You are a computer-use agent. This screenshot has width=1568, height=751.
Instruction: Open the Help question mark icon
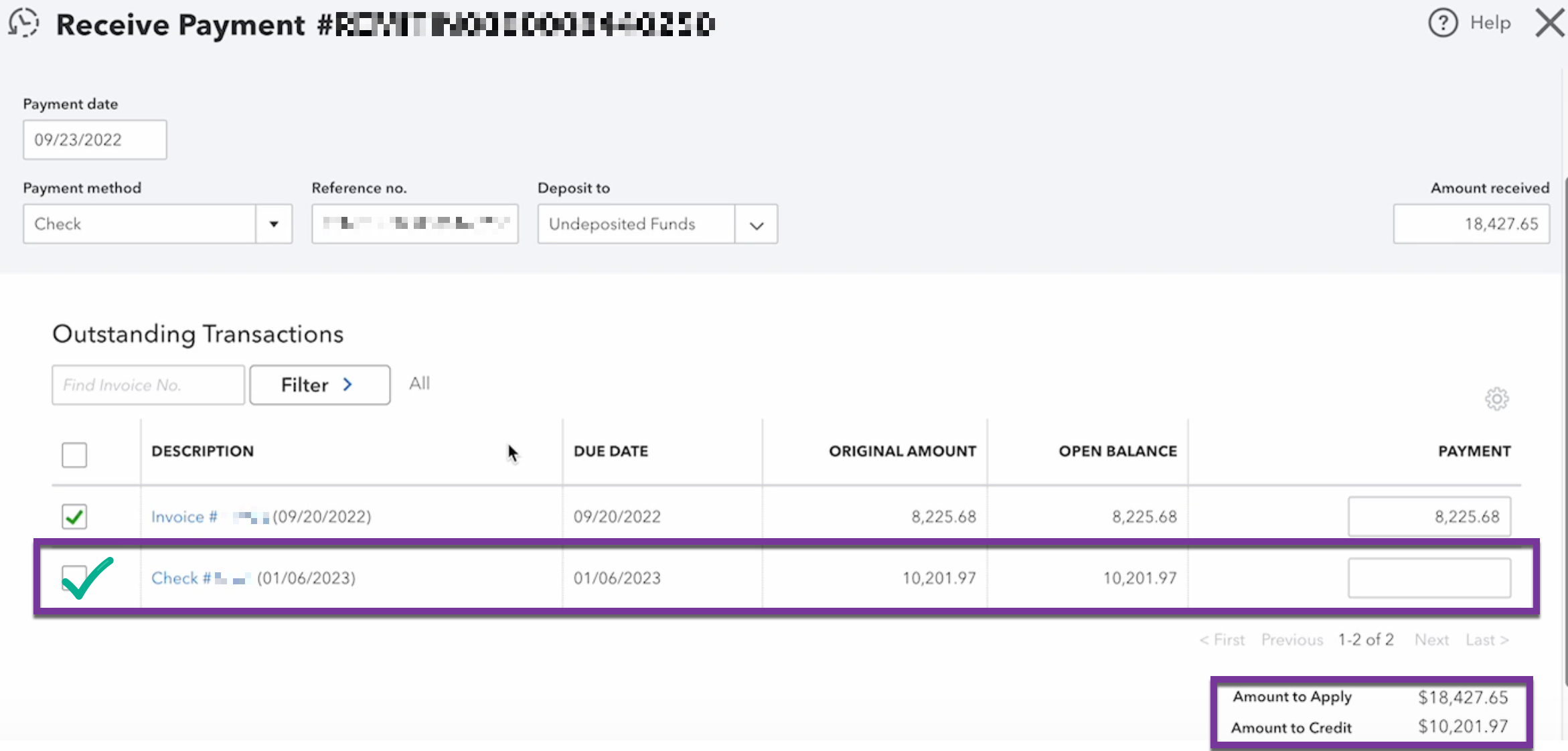click(1442, 23)
